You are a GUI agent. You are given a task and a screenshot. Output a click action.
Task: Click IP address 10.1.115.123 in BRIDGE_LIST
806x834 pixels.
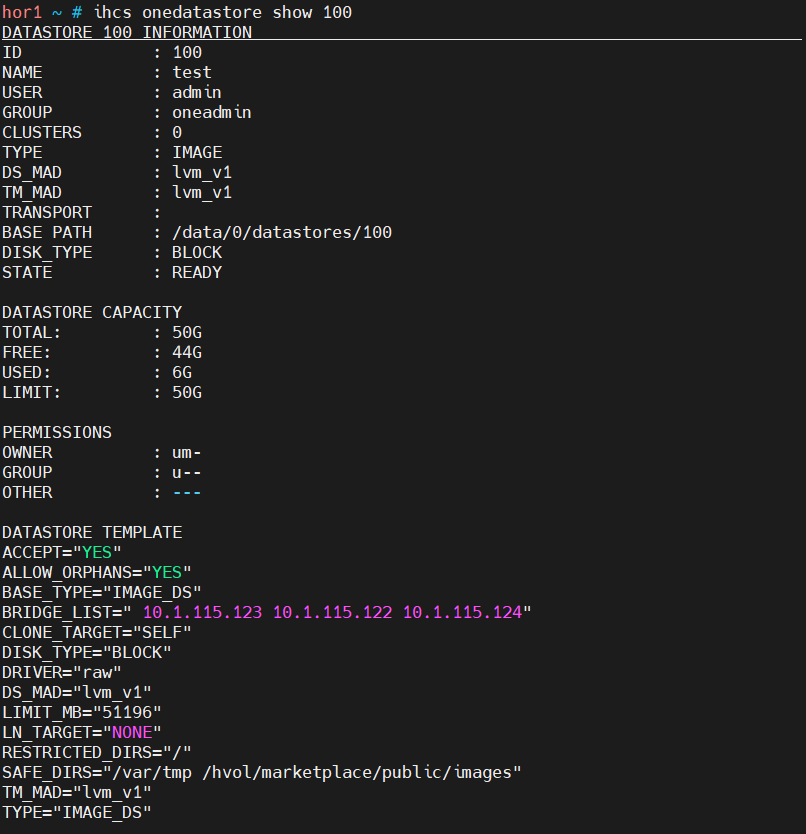point(202,612)
